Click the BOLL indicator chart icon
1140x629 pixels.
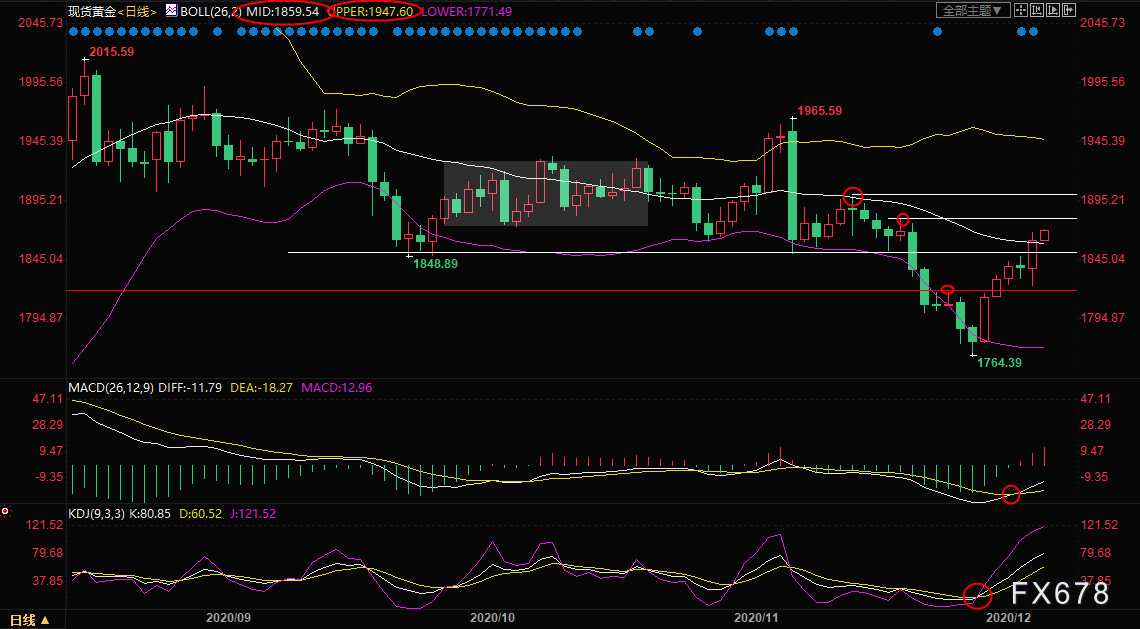tap(170, 10)
